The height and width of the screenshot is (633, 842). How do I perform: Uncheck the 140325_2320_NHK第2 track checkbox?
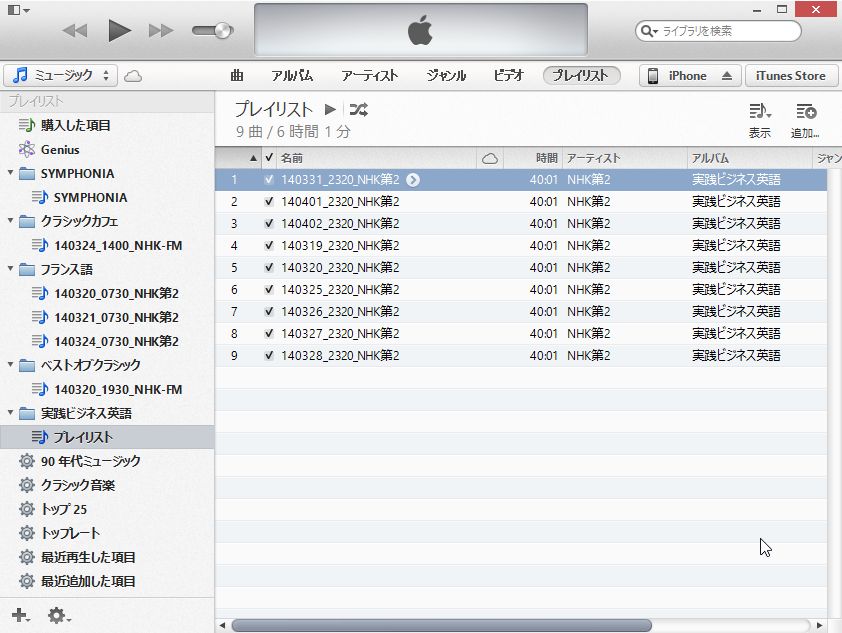(269, 289)
